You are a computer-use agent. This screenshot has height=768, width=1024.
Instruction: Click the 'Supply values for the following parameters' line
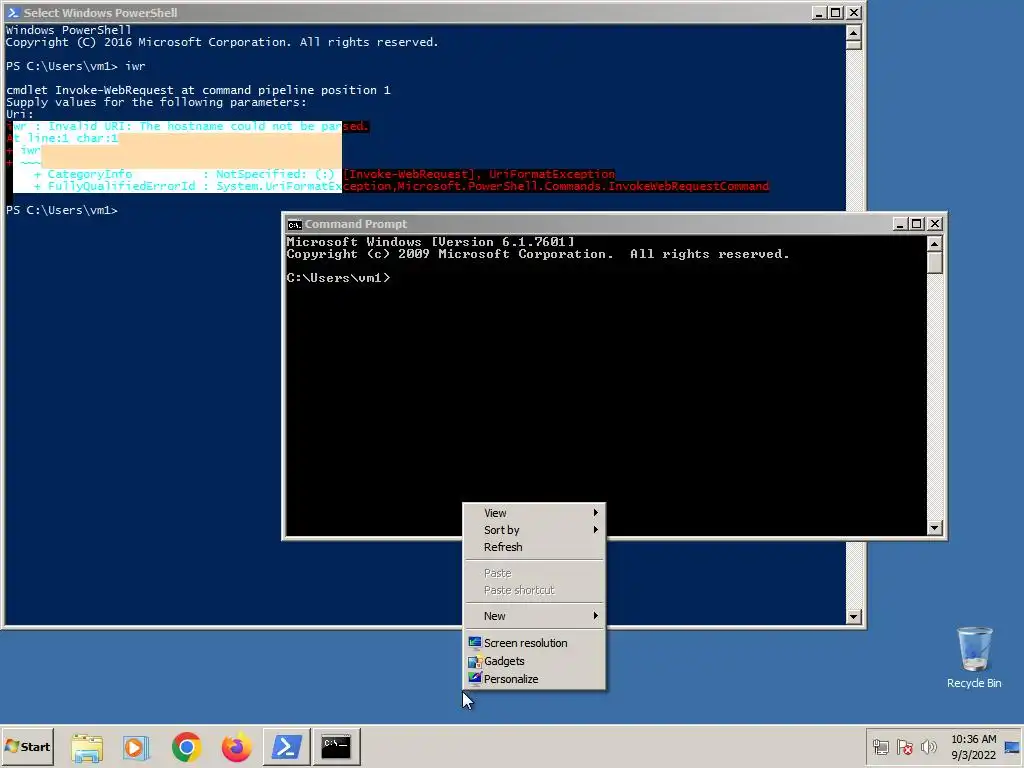click(156, 103)
